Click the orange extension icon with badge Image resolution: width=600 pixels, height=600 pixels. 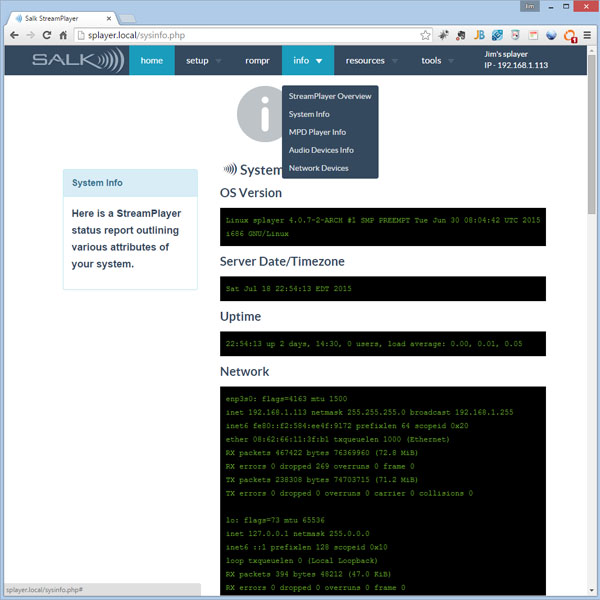click(x=569, y=35)
